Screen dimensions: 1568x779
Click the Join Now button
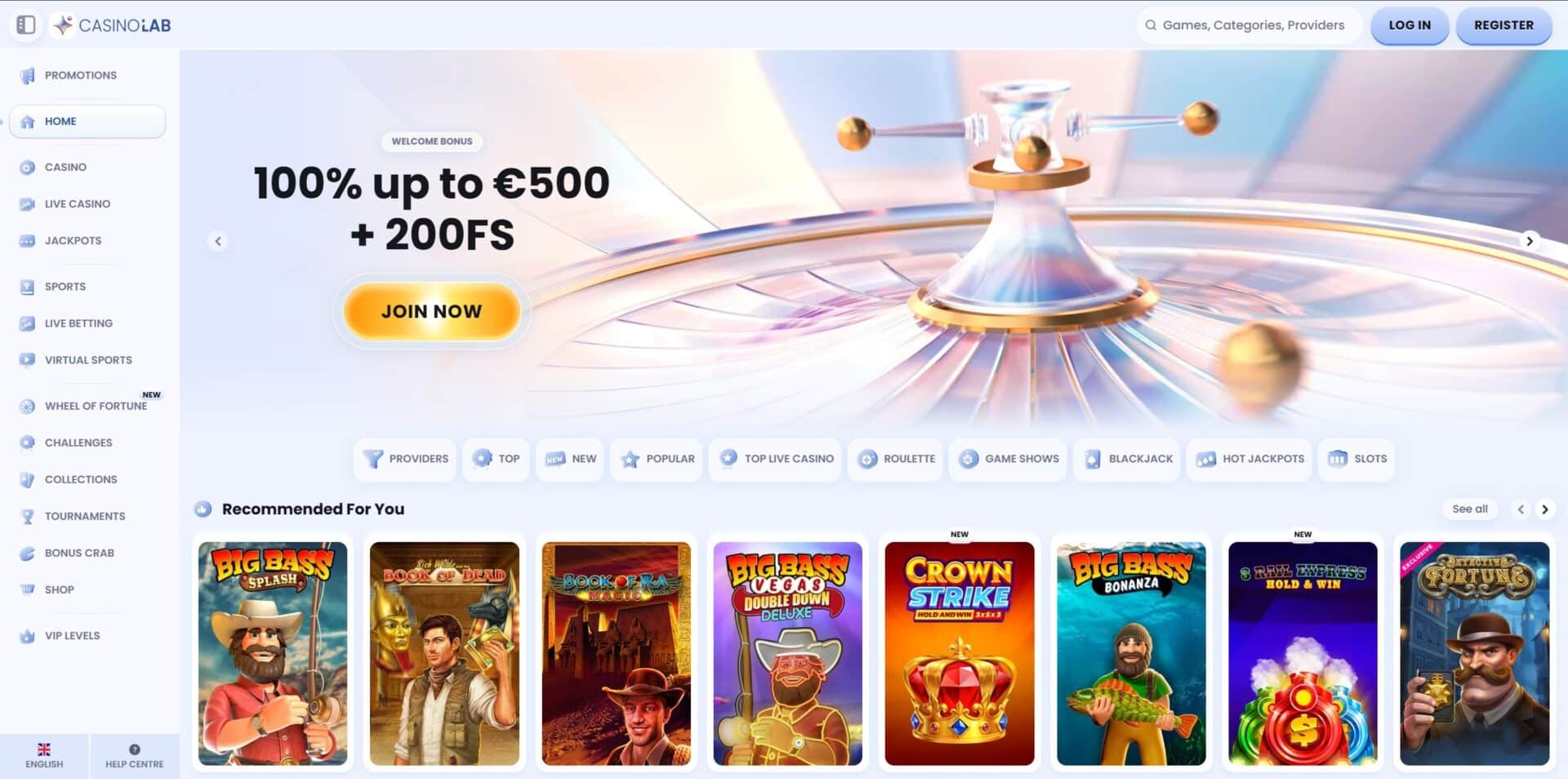pos(432,311)
